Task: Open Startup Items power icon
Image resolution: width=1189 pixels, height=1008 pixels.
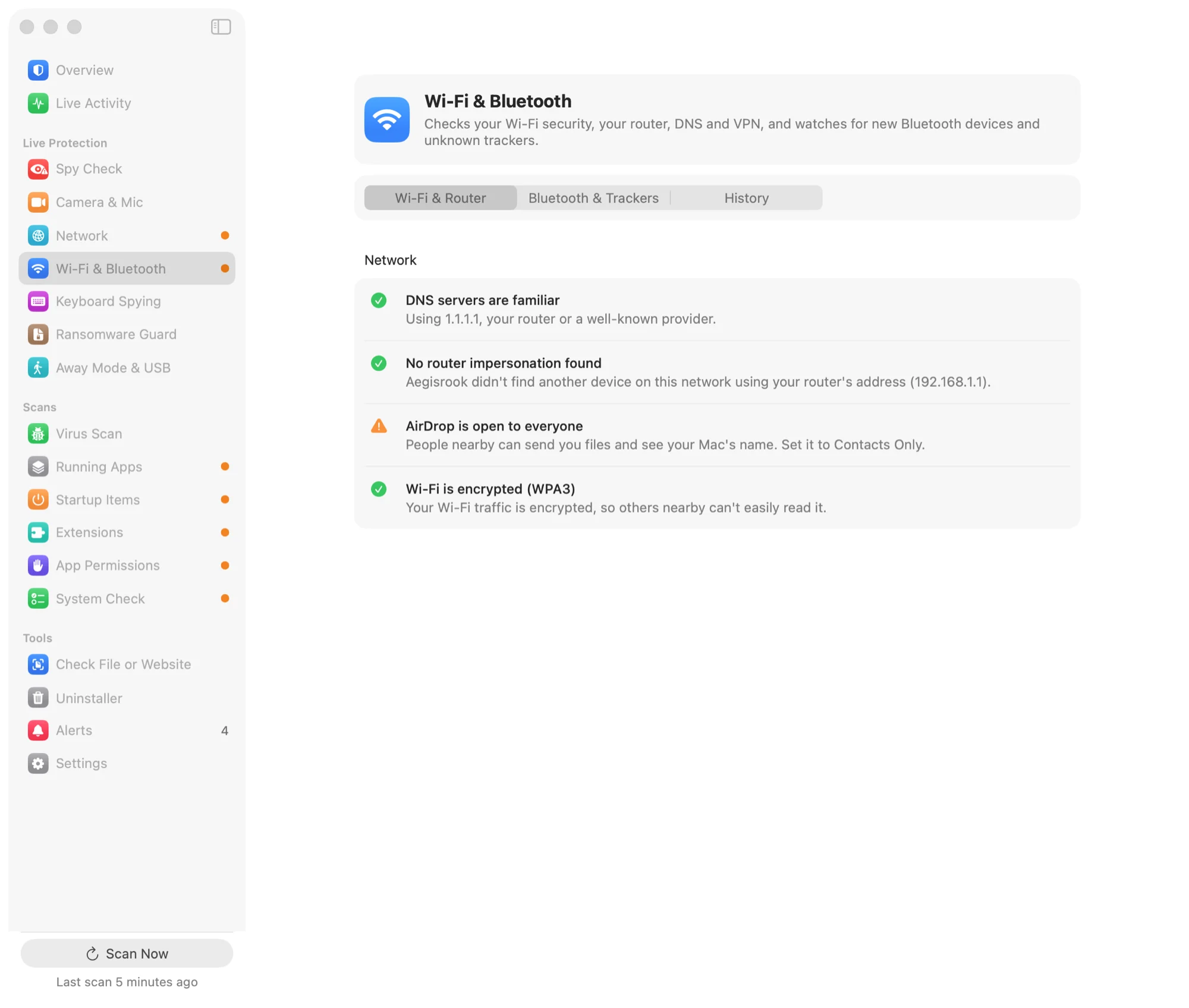Action: coord(38,500)
